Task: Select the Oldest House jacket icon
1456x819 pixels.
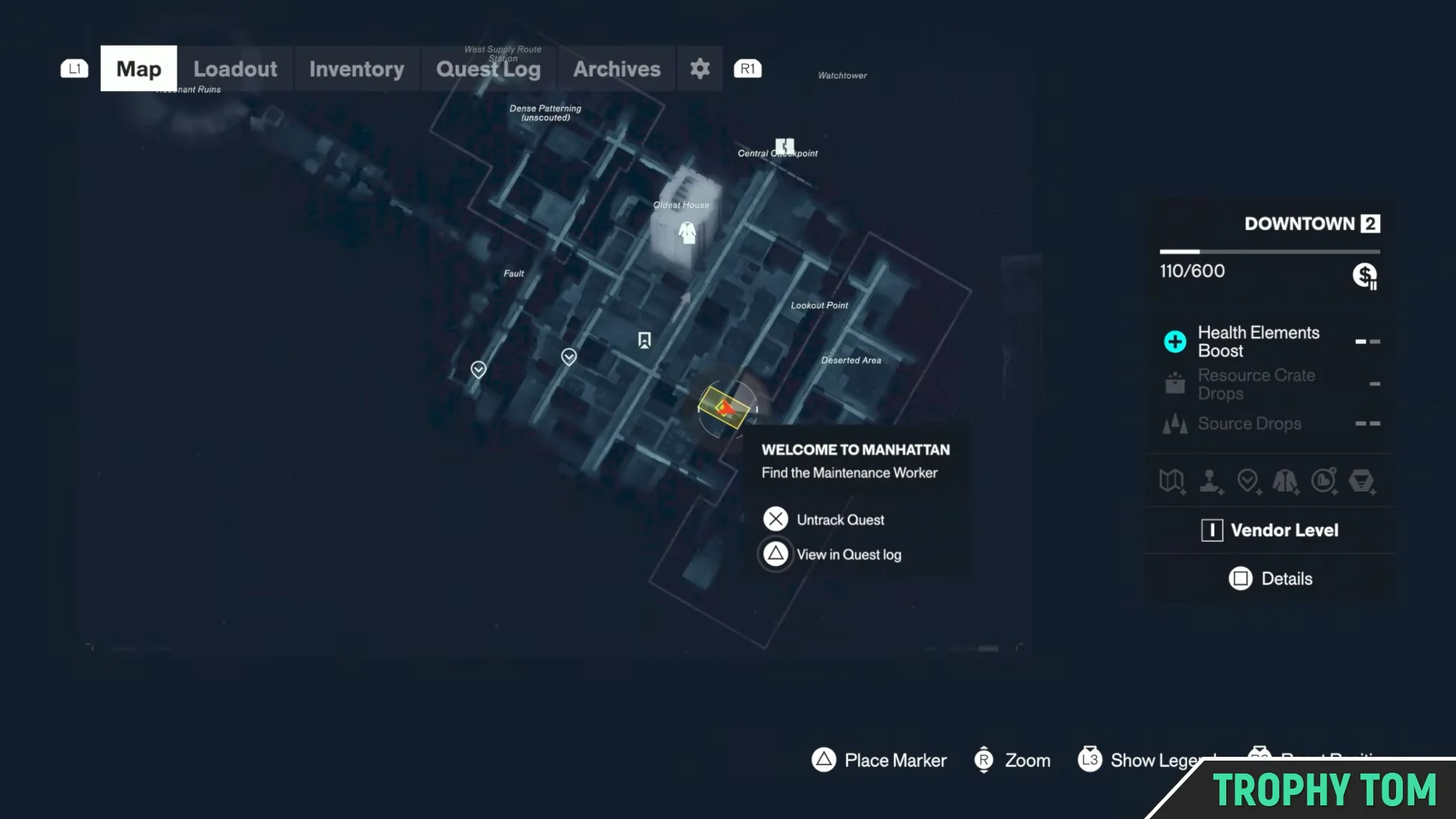Action: 687,232
